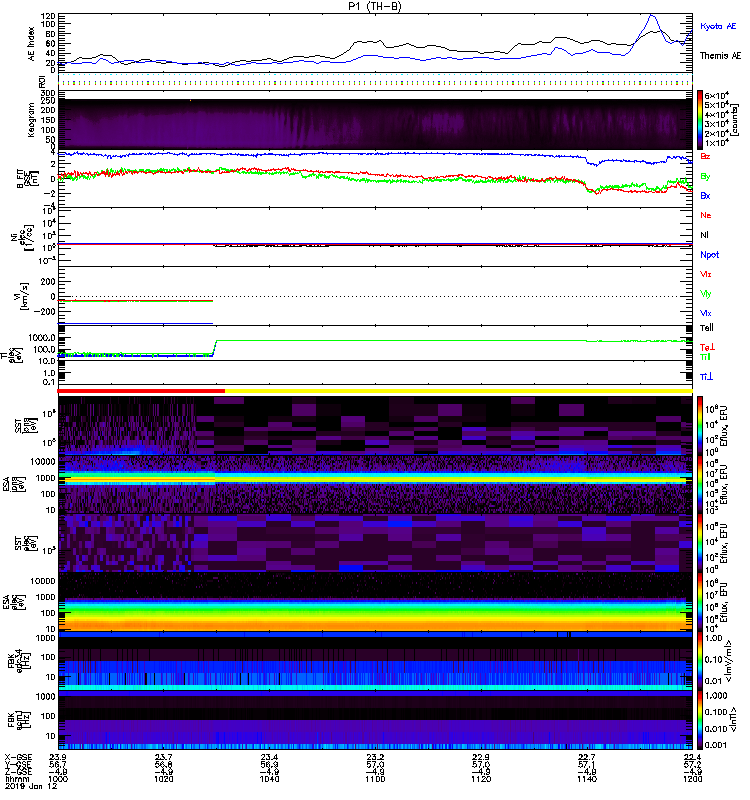Select the red Bz legend entry

coord(706,157)
